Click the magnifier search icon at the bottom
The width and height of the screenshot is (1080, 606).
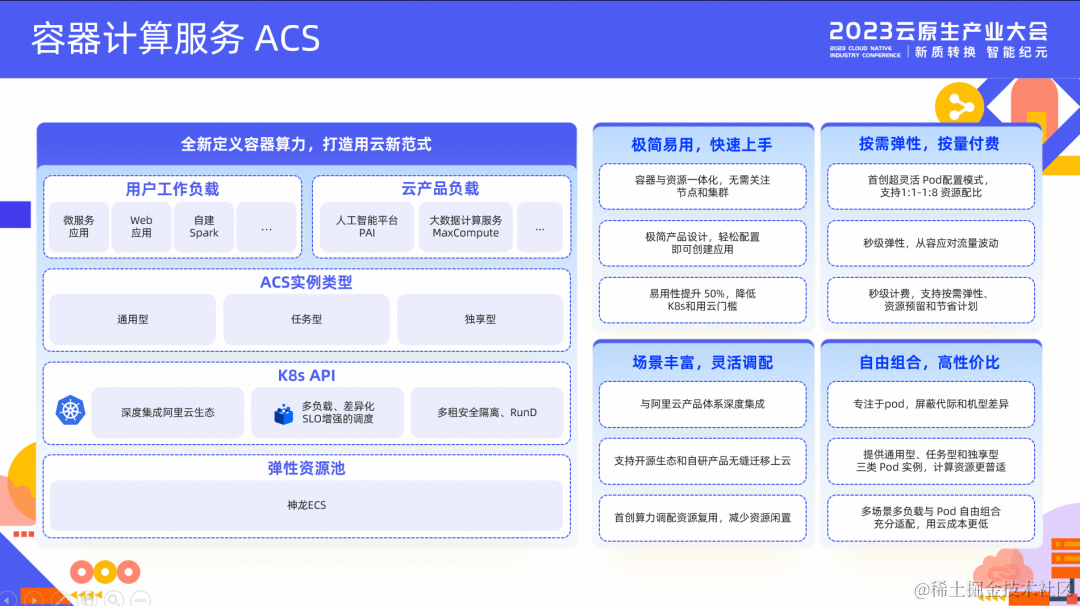point(113,600)
